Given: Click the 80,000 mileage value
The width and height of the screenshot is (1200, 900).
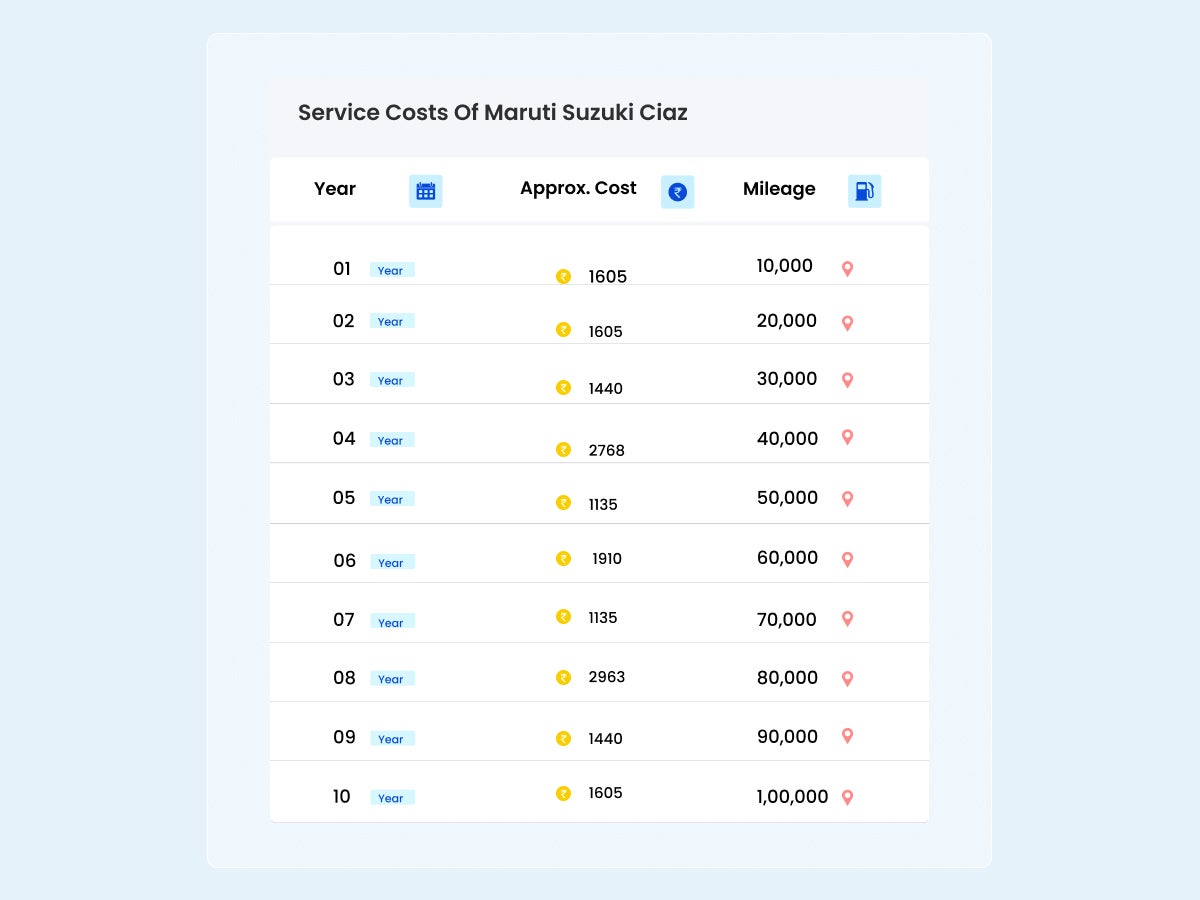Looking at the screenshot, I should (x=788, y=678).
